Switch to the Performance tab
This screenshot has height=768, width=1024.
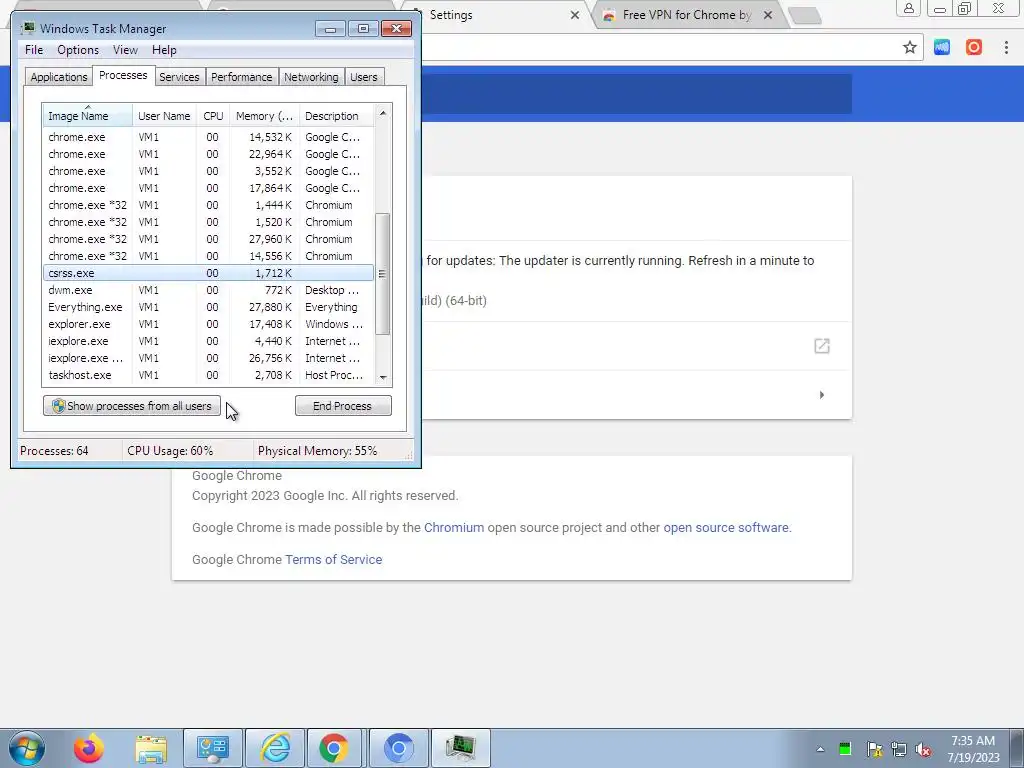click(241, 77)
